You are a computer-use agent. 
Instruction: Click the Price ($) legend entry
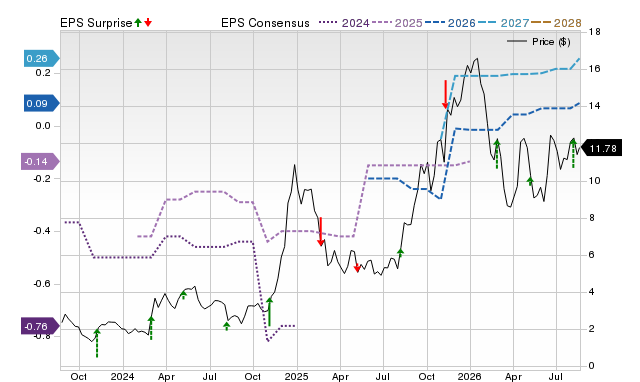point(539,42)
